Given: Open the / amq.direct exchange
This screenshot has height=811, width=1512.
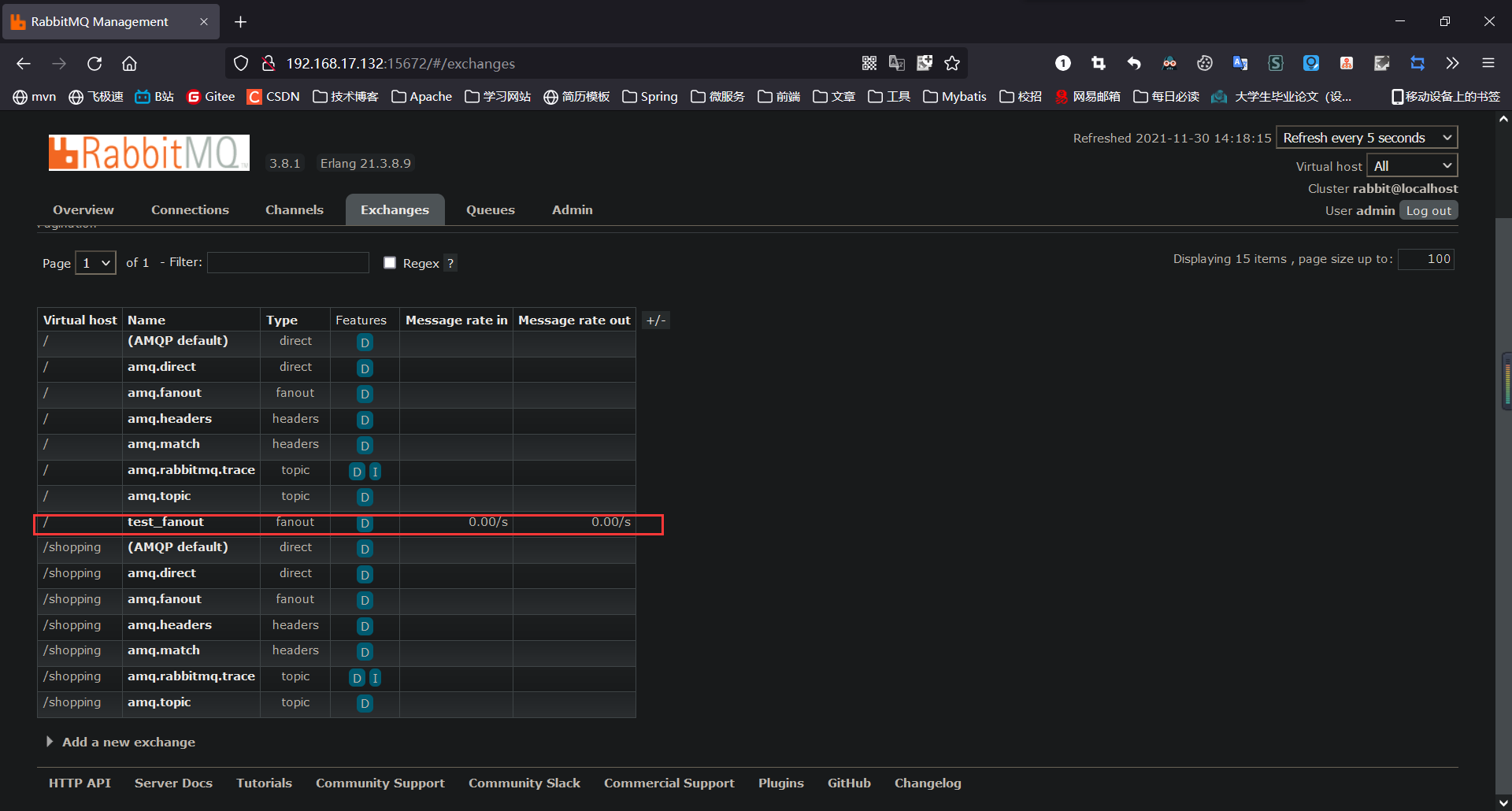Looking at the screenshot, I should click(x=161, y=366).
